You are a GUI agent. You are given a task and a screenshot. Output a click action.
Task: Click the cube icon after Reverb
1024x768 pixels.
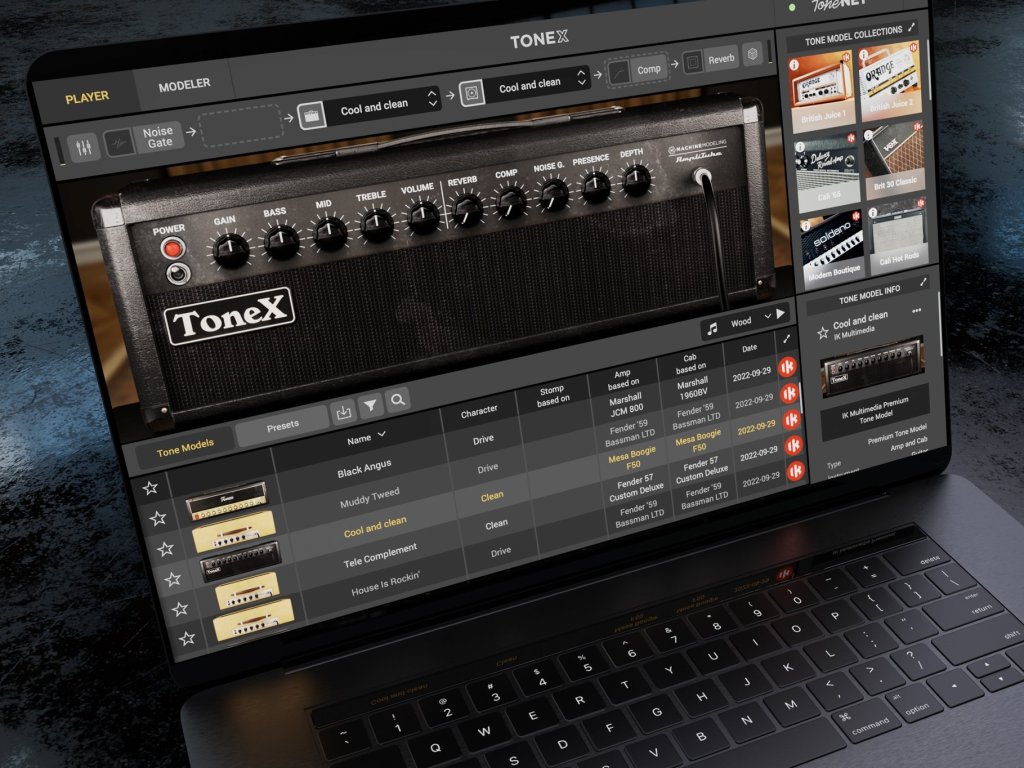point(752,54)
